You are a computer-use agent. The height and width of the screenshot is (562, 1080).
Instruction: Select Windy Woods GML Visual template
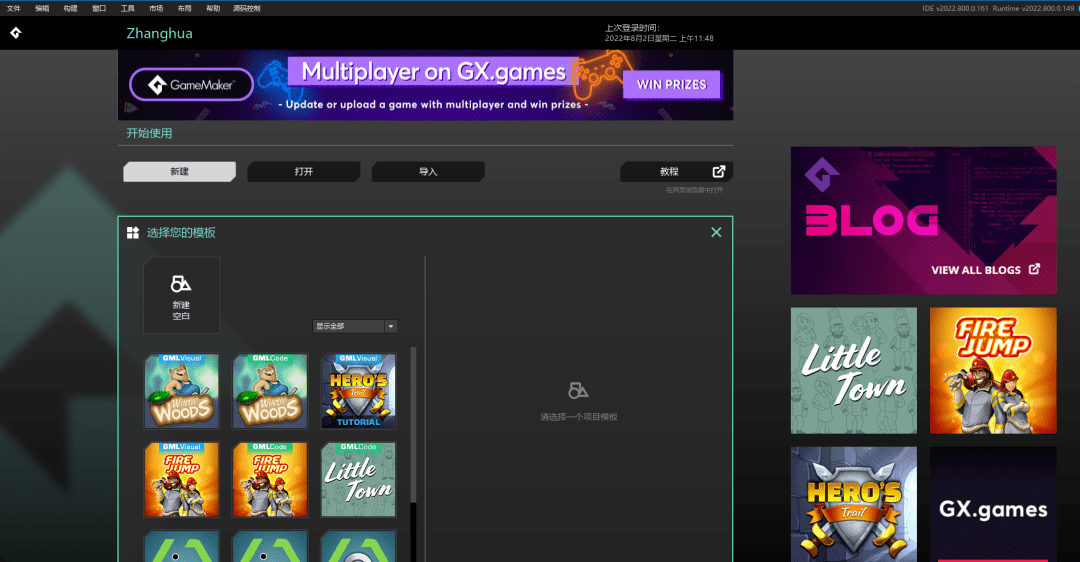pyautogui.click(x=181, y=391)
